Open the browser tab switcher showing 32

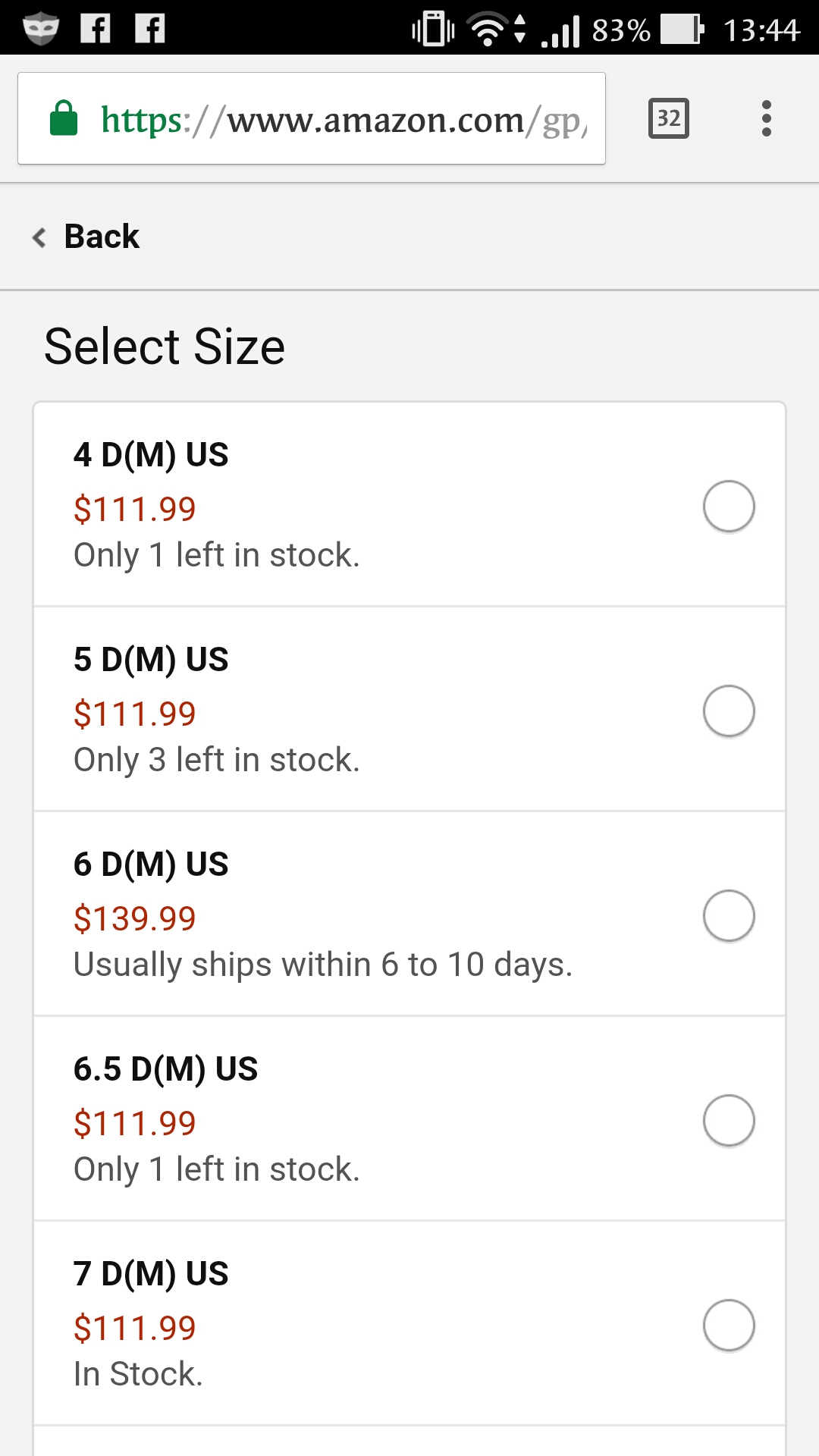click(x=668, y=118)
